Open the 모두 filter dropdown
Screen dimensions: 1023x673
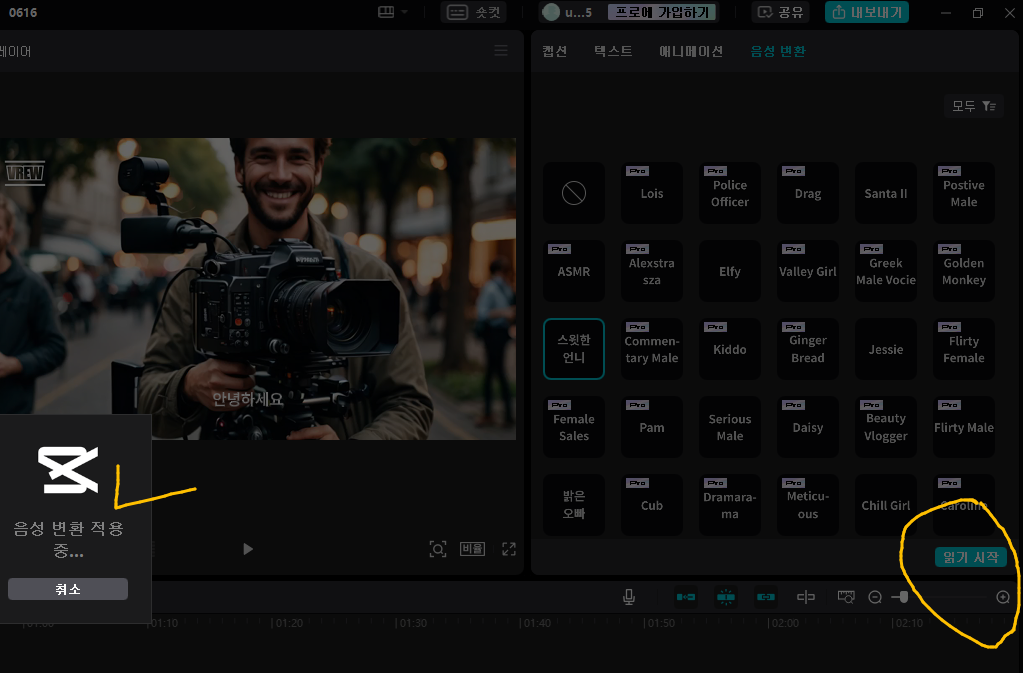[973, 106]
